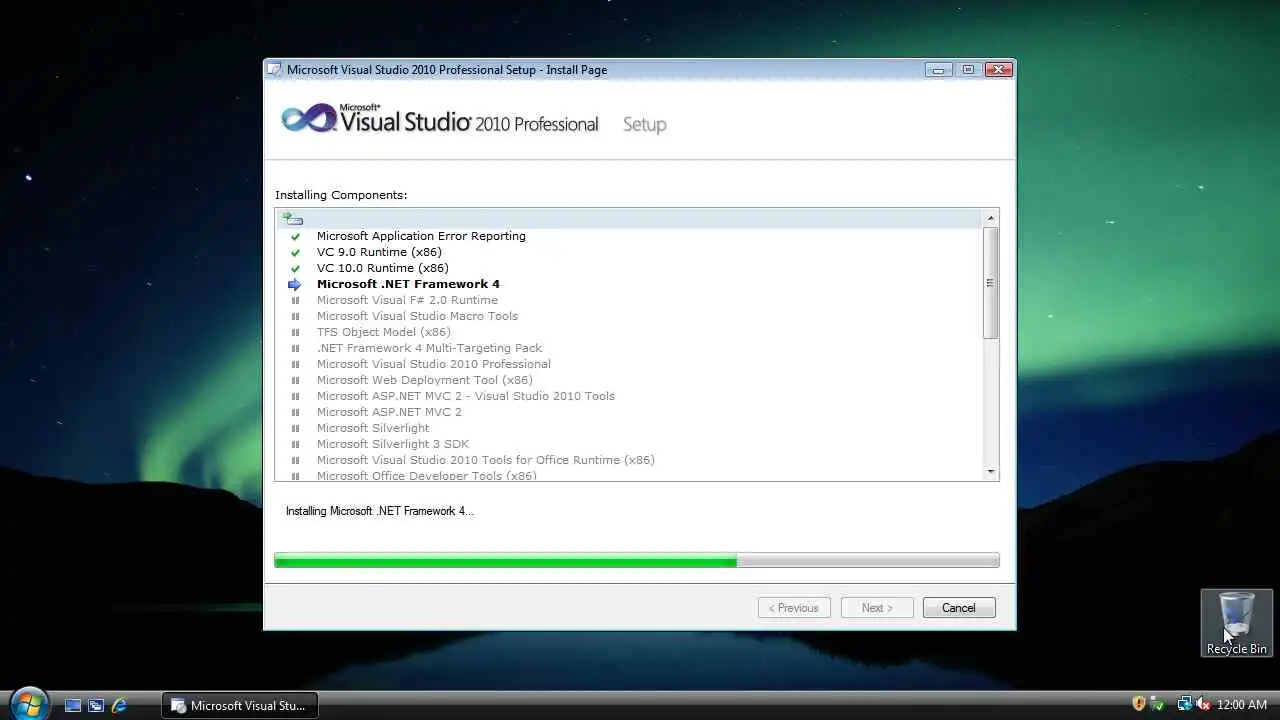Click the setup icon in the window title bar
This screenshot has width=1280, height=720.
click(274, 70)
